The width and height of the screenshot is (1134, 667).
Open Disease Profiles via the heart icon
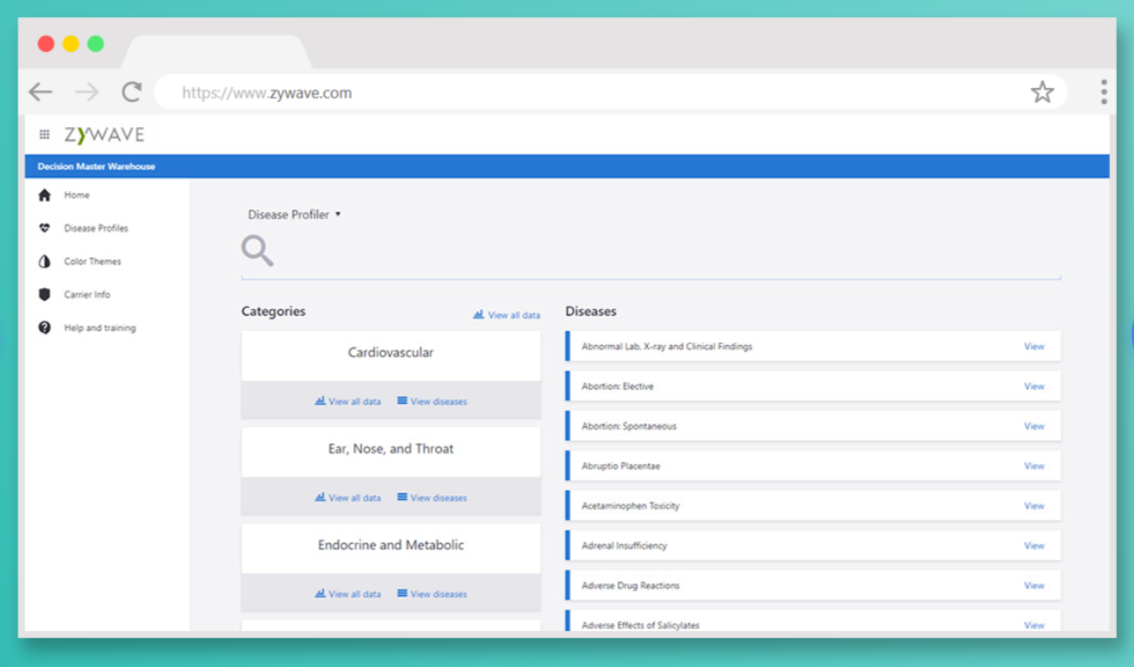tap(44, 228)
